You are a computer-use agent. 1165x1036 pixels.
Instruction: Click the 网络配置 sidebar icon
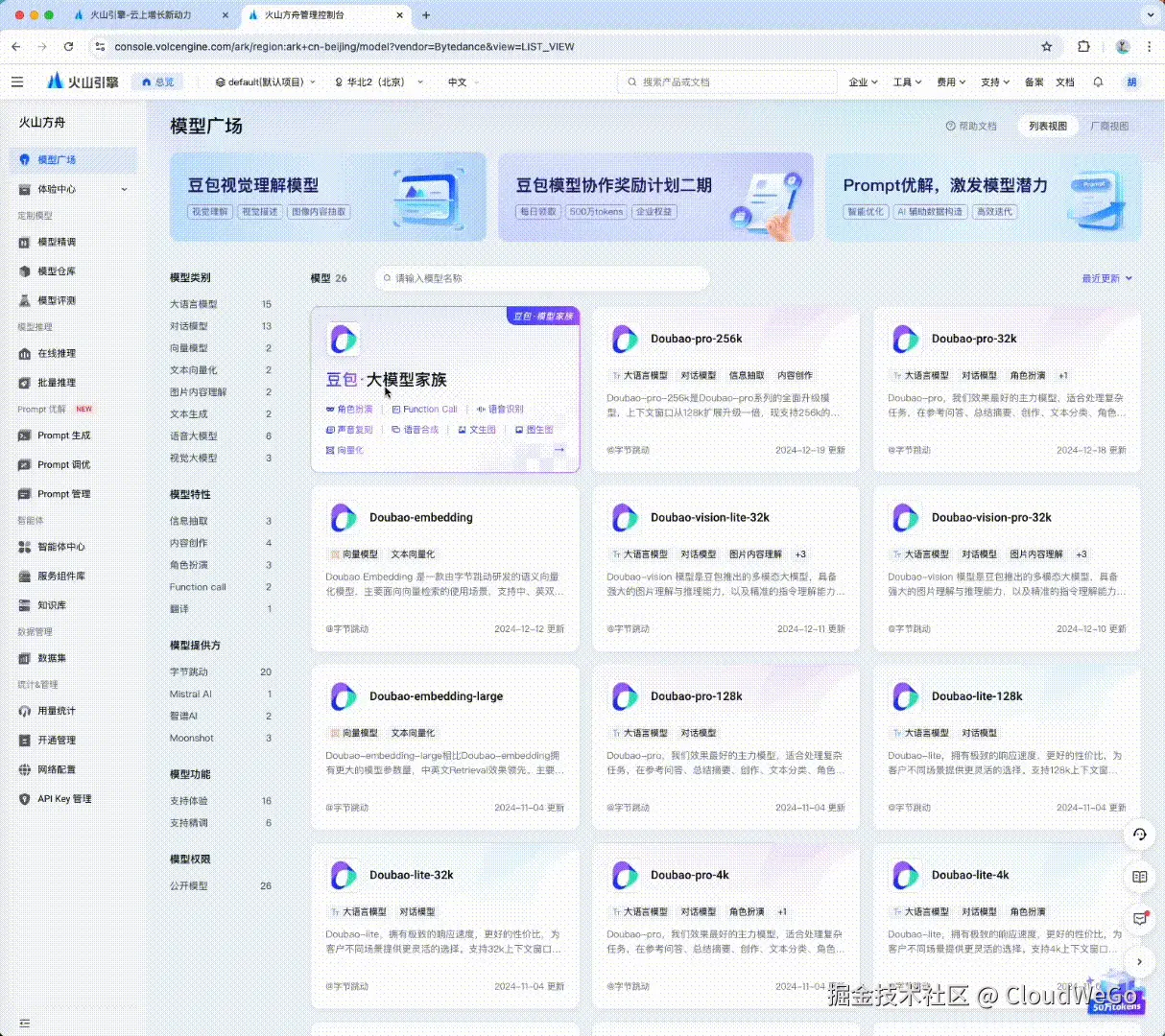coord(25,769)
